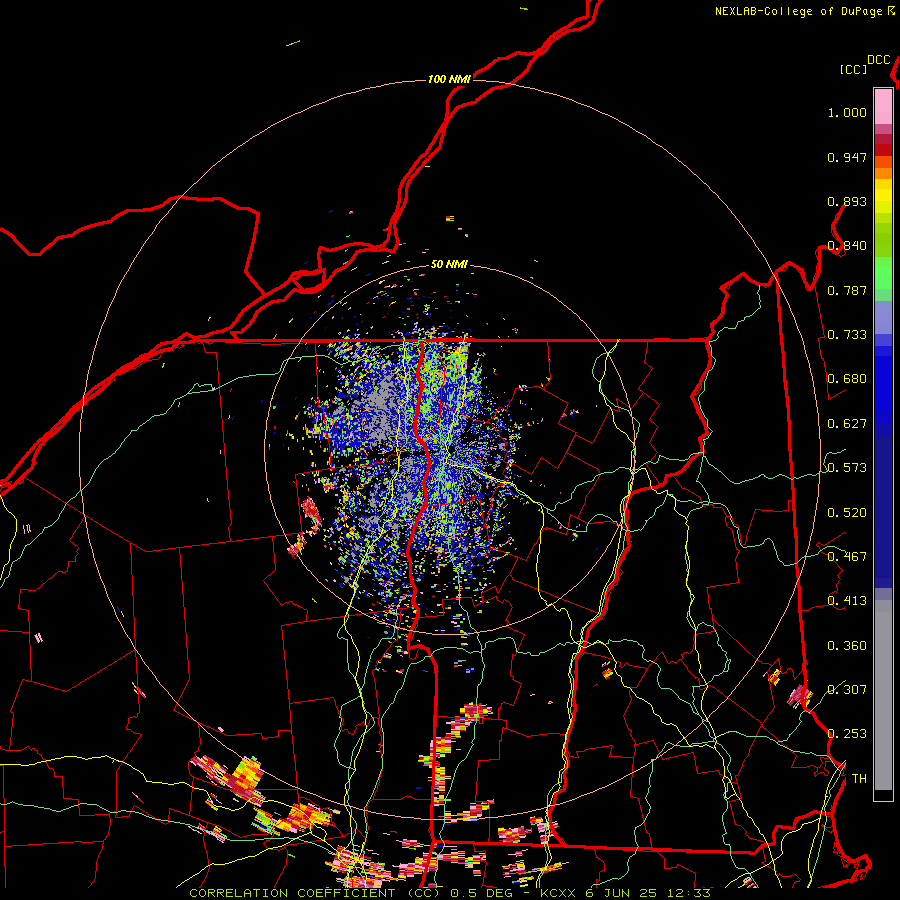Click the 0.840 scale value
The height and width of the screenshot is (900, 900).
[847, 246]
